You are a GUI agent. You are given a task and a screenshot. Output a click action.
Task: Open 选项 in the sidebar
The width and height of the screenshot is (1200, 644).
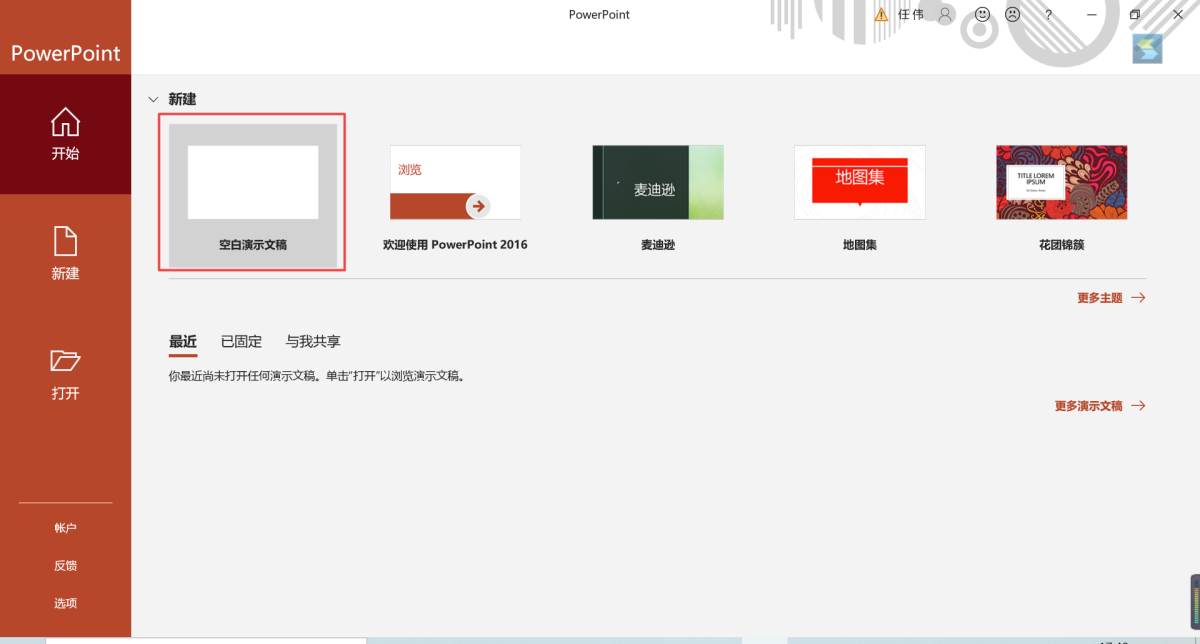point(65,603)
